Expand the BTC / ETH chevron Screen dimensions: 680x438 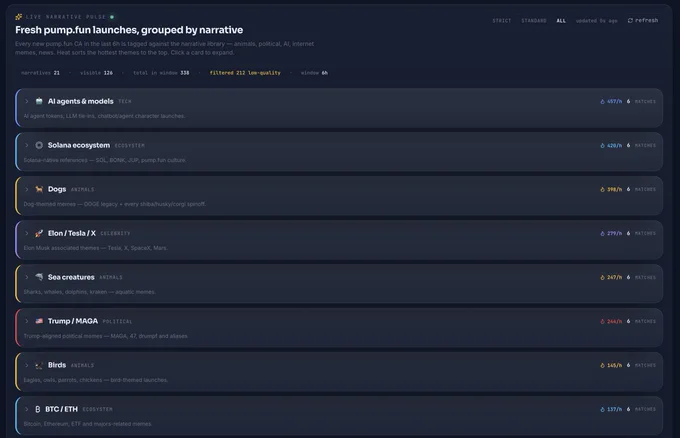point(26,409)
